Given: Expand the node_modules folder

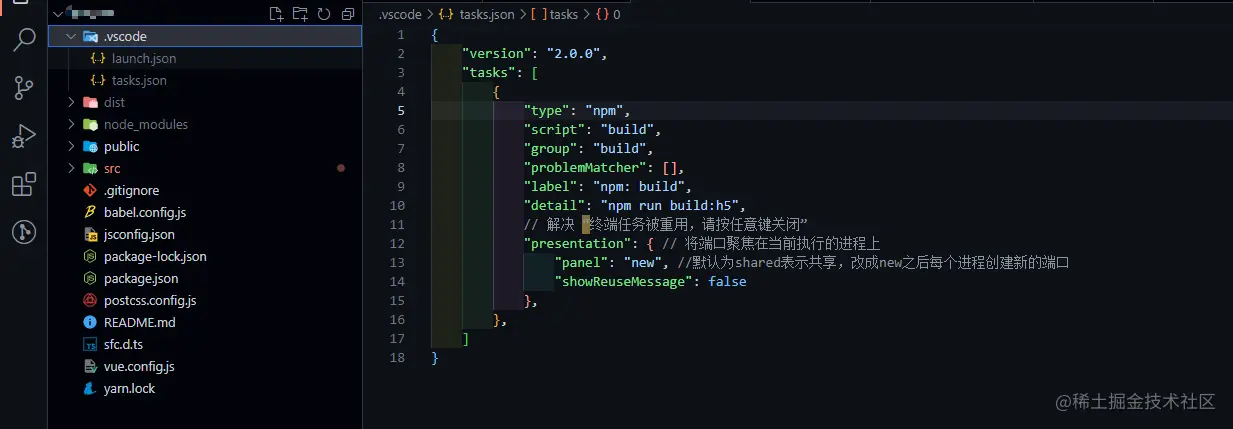Looking at the screenshot, I should [x=71, y=124].
